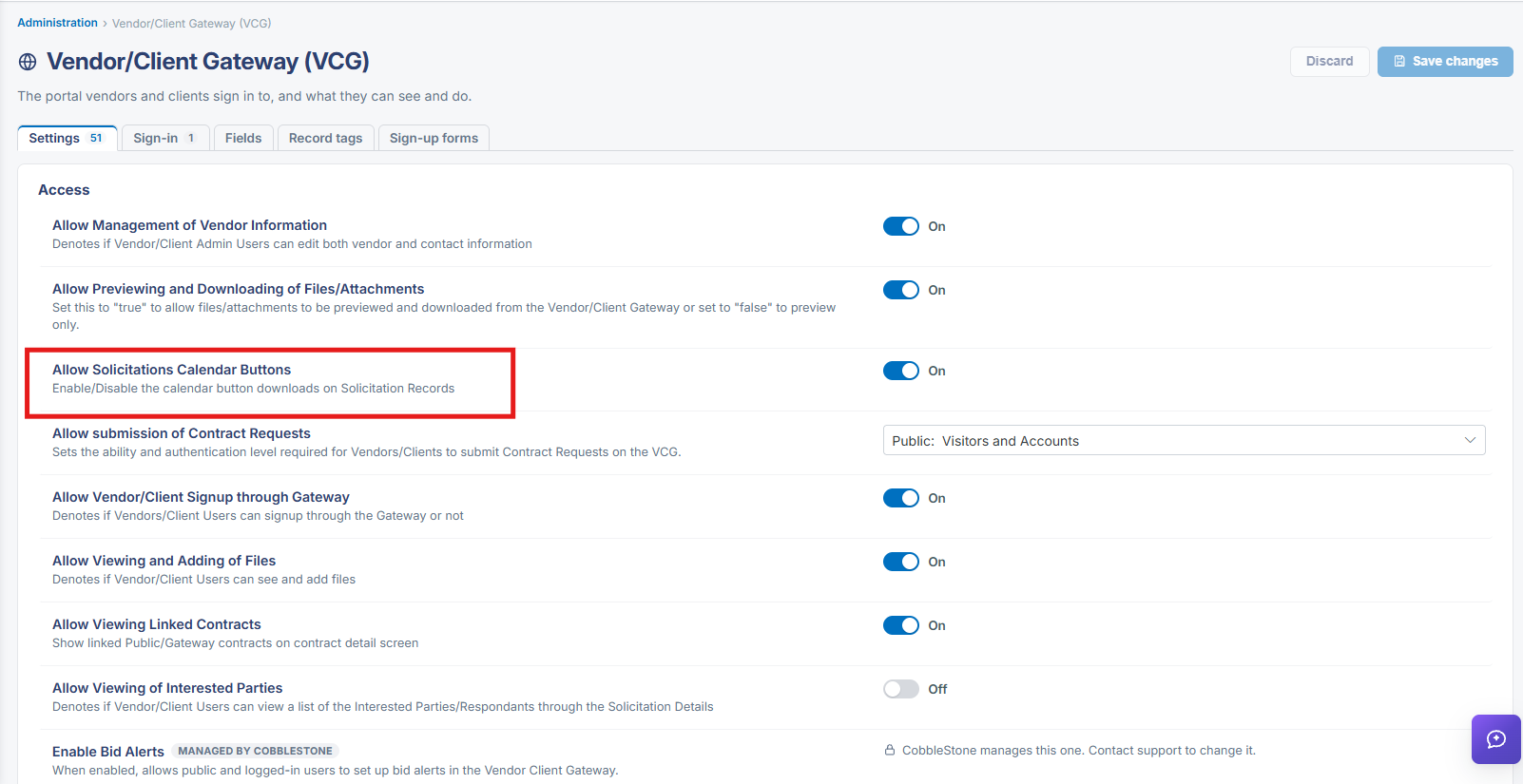Open the Record tags tab
Image resolution: width=1523 pixels, height=784 pixels.
coord(325,138)
